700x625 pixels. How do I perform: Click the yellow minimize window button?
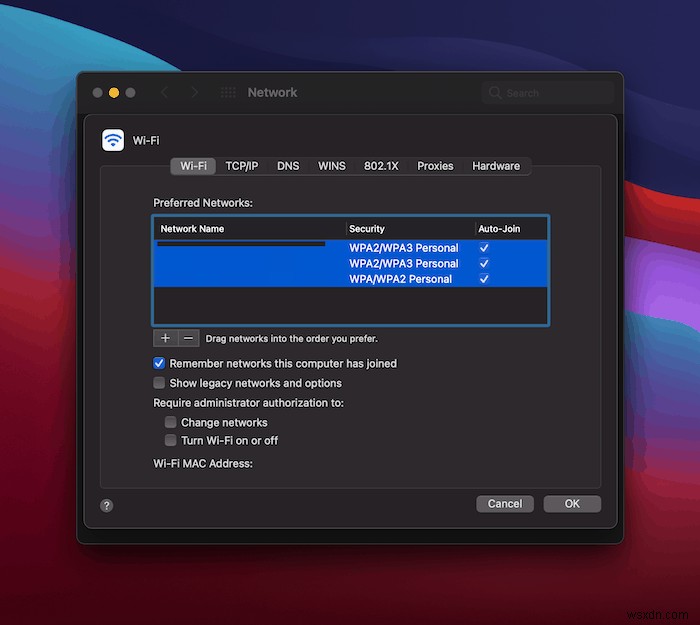(114, 92)
